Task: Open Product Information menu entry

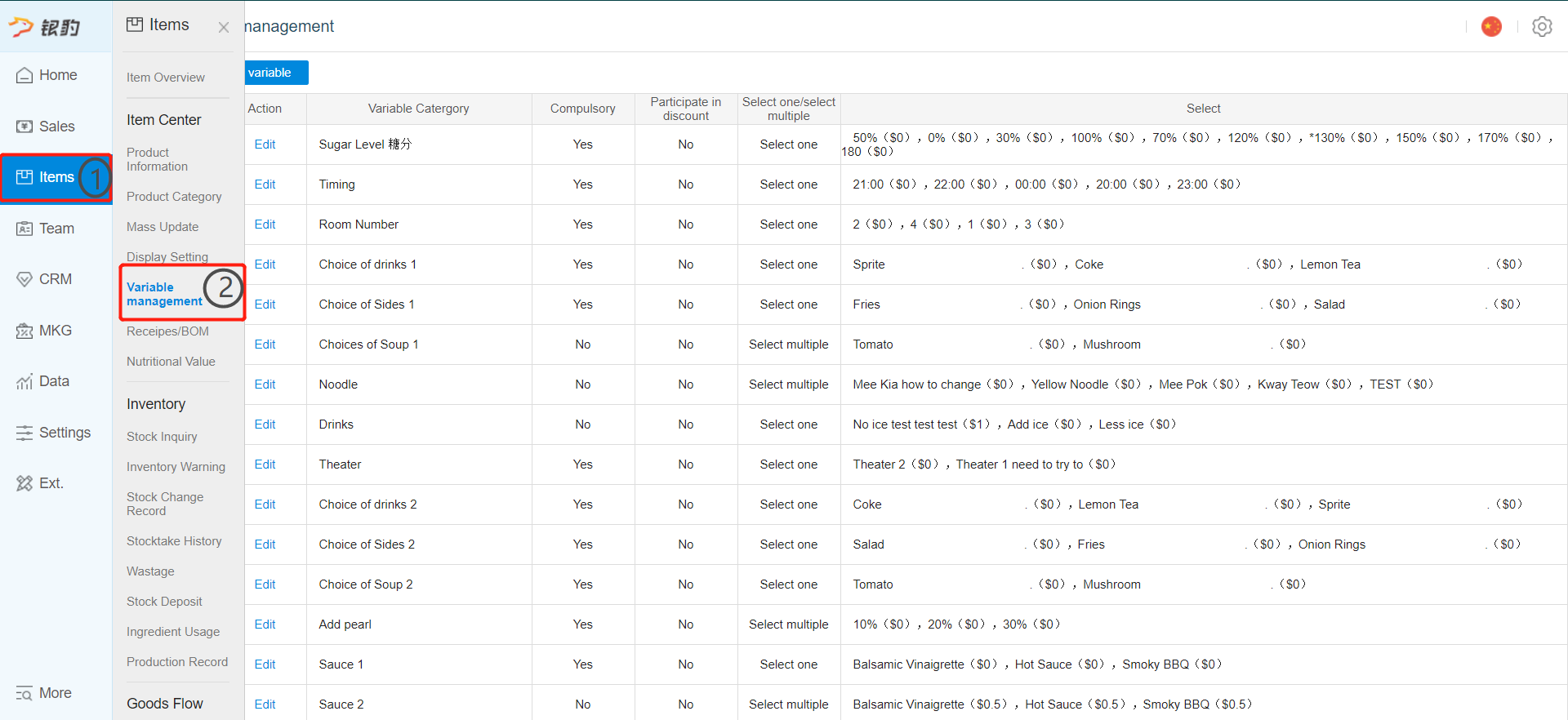Action: click(x=158, y=159)
